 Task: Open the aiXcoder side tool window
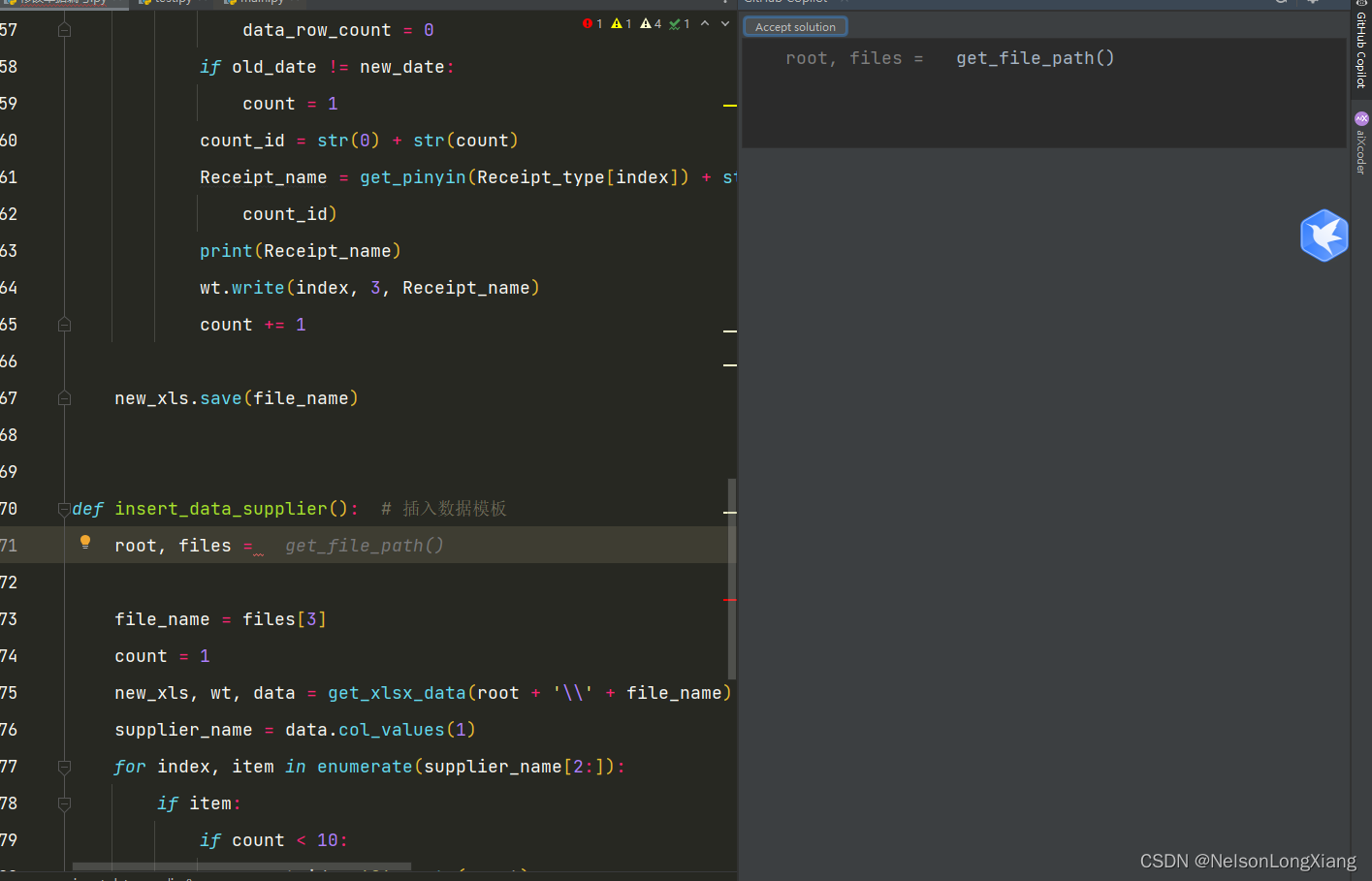1361,143
